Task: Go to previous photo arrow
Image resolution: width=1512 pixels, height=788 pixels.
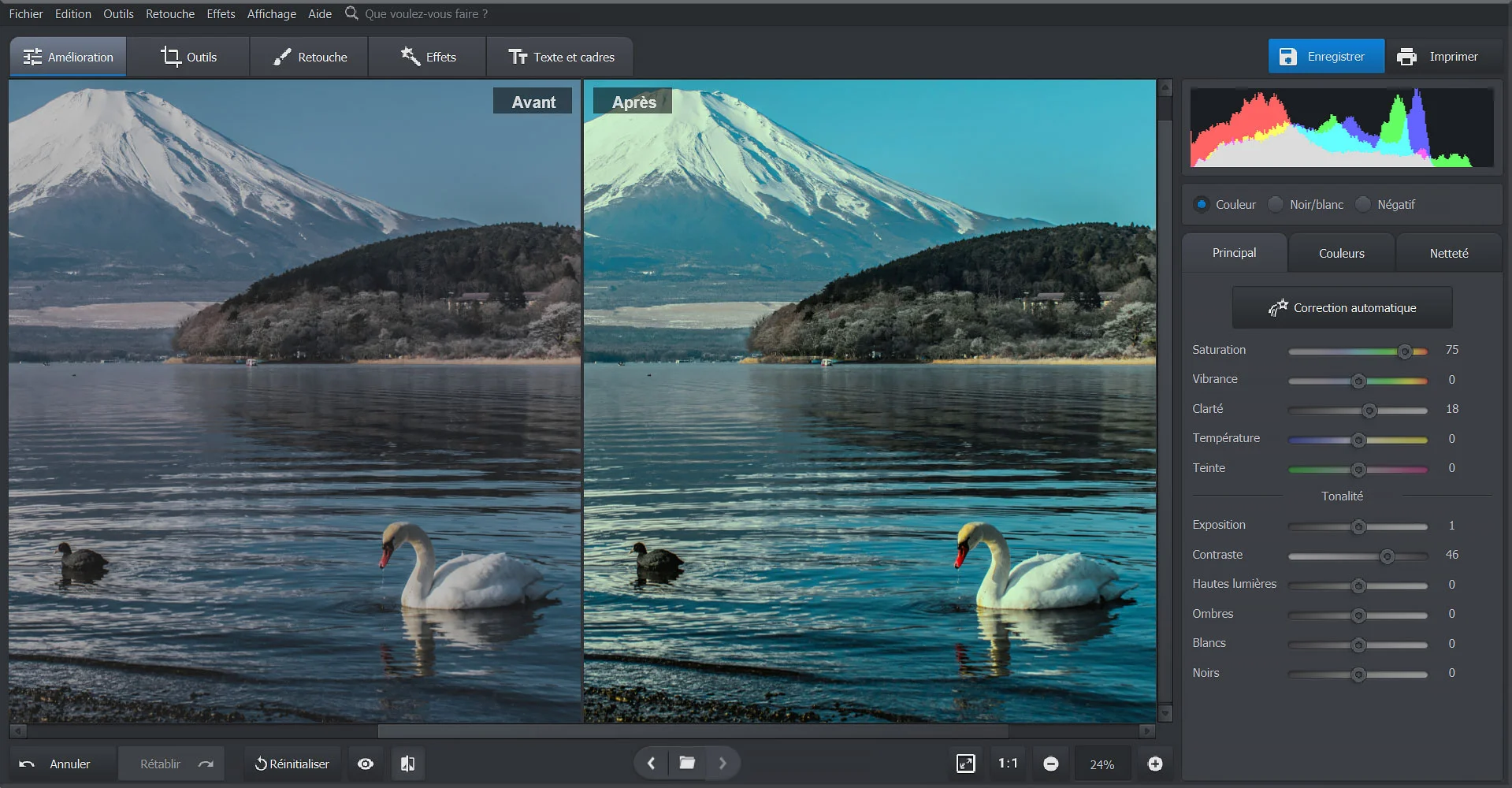Action: click(651, 763)
